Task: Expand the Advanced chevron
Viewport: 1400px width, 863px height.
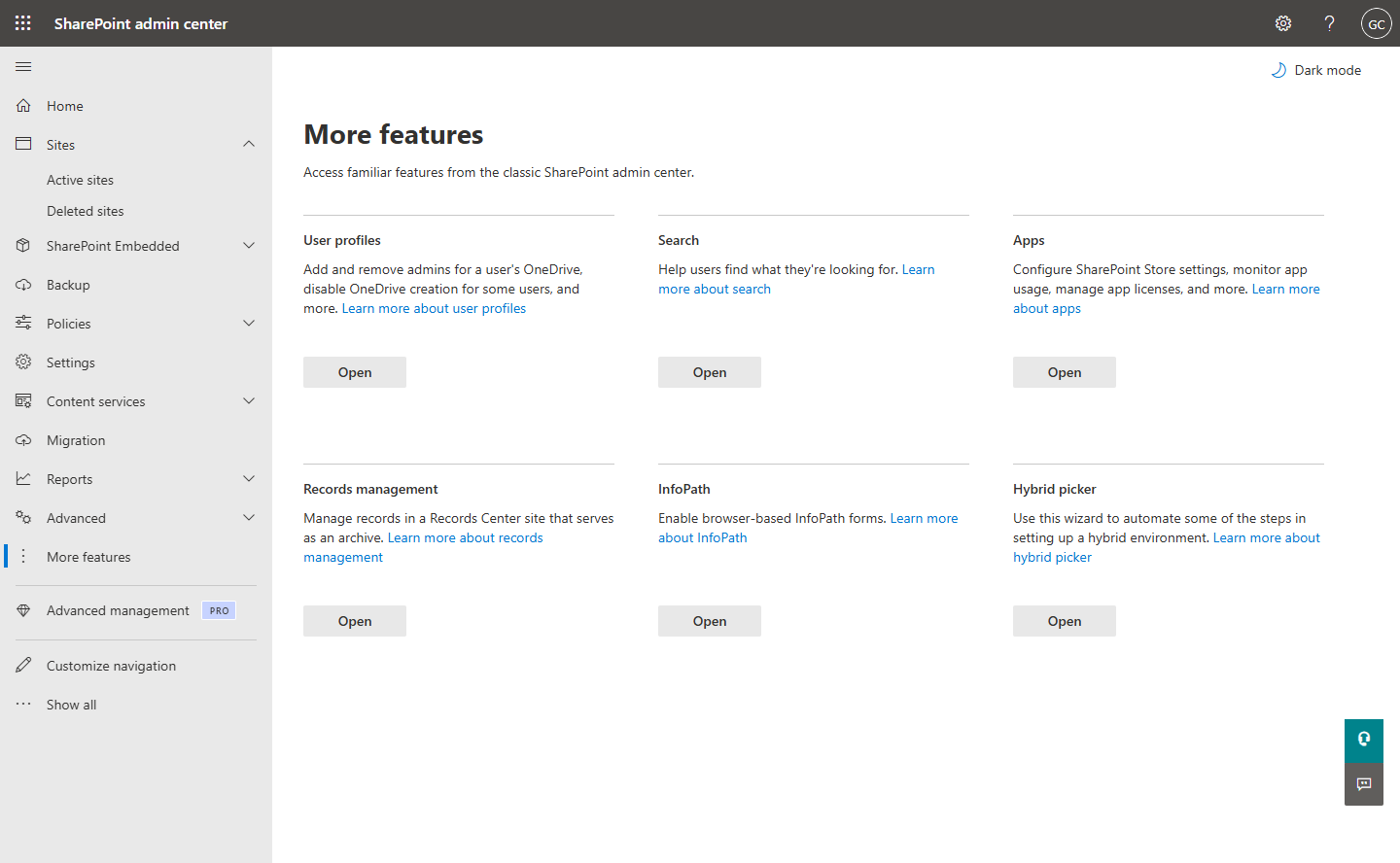Action: point(249,517)
